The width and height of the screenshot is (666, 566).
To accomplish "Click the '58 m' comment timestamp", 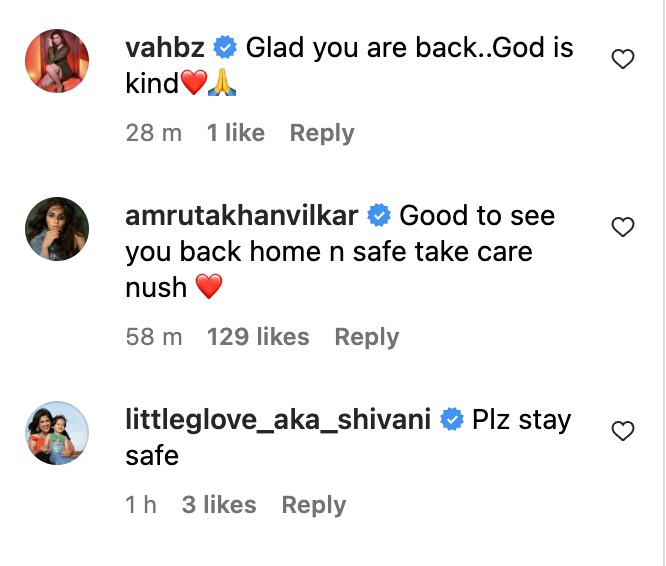I will 154,337.
